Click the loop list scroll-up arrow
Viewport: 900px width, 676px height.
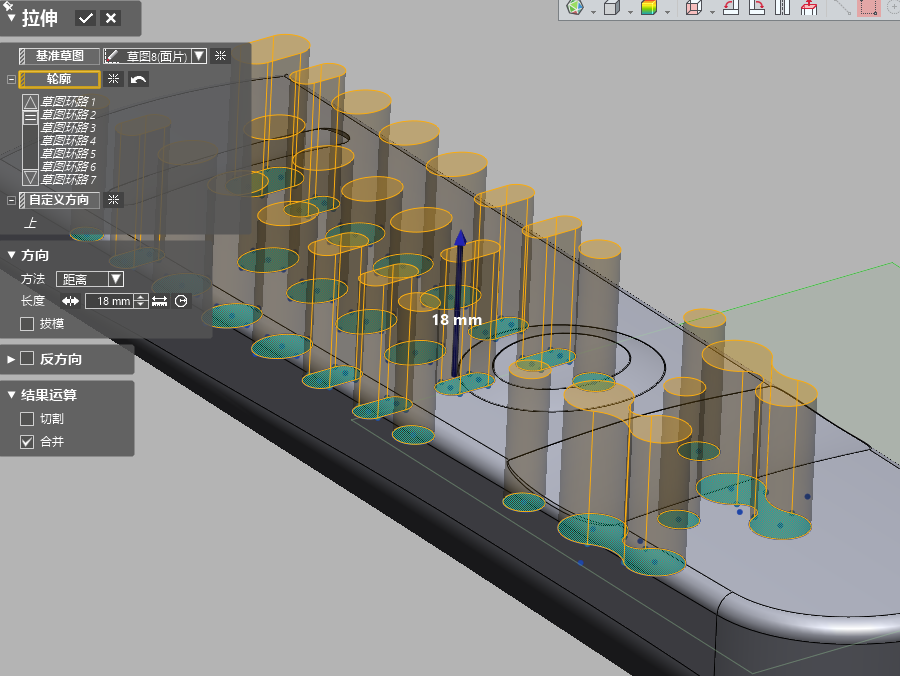point(30,102)
